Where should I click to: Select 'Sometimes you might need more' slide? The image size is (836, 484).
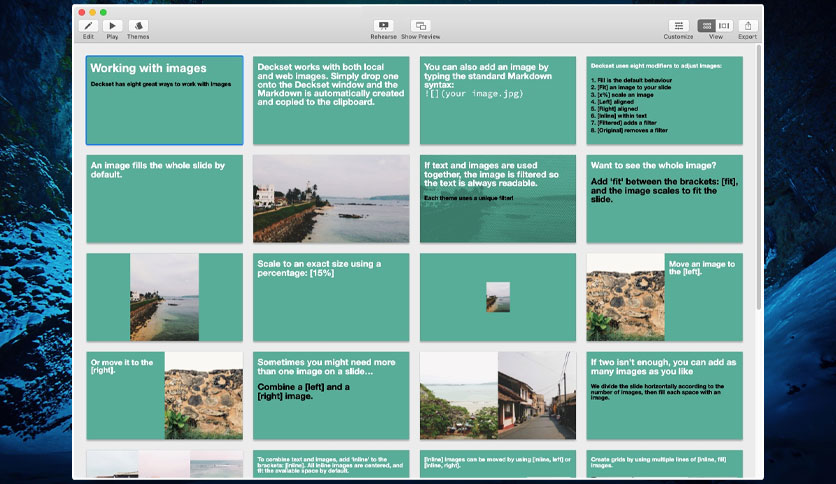click(x=331, y=396)
